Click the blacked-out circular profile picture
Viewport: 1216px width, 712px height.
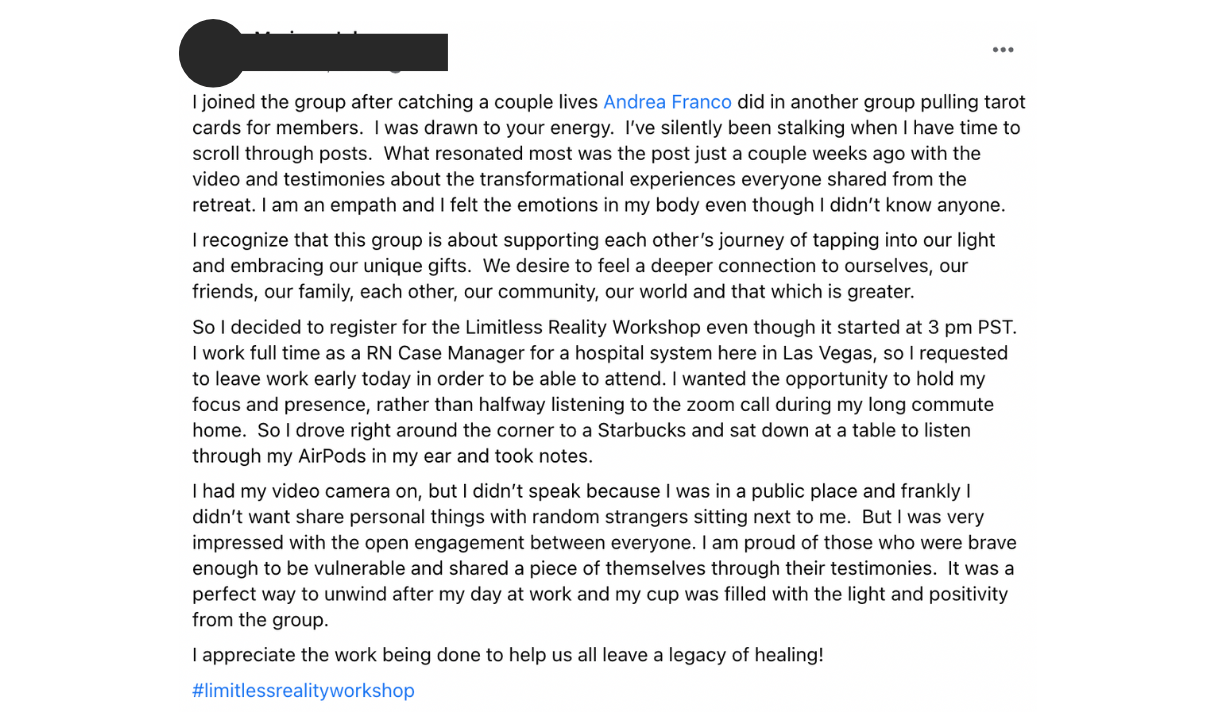tap(213, 53)
